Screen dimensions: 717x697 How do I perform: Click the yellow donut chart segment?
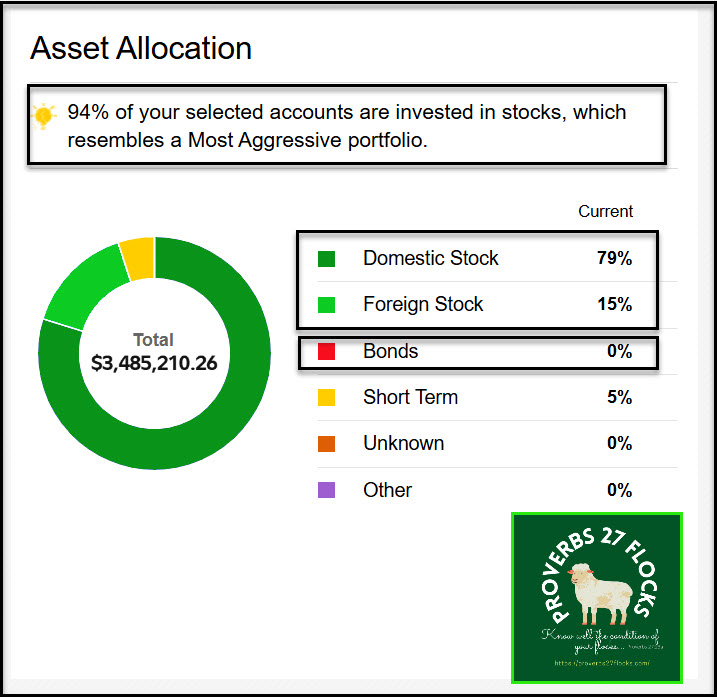(137, 257)
